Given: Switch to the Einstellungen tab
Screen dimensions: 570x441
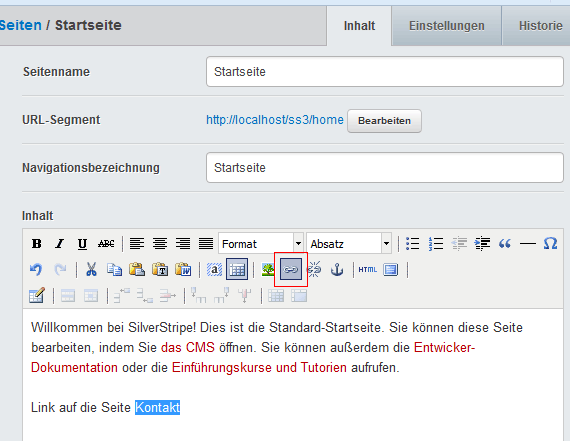Looking at the screenshot, I should coord(446,26).
